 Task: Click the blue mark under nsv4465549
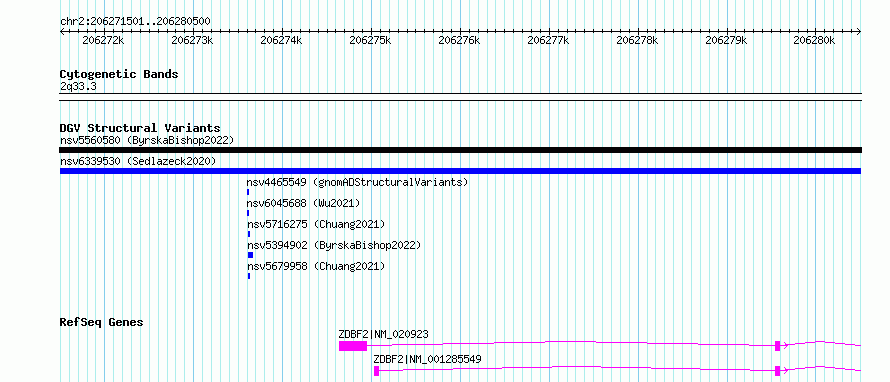coord(248,192)
